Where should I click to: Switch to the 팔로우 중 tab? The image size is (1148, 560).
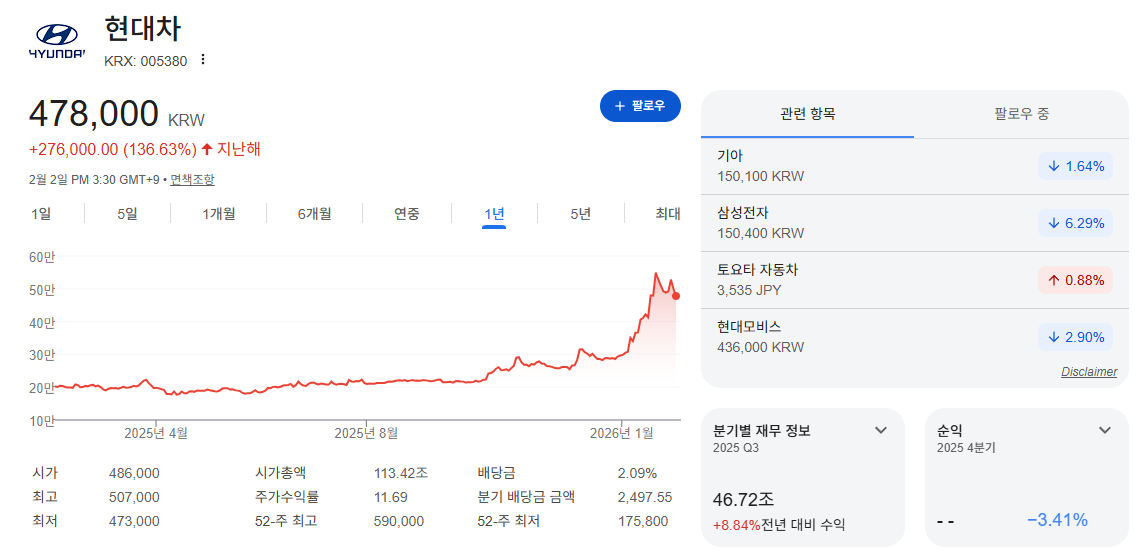tap(1022, 114)
